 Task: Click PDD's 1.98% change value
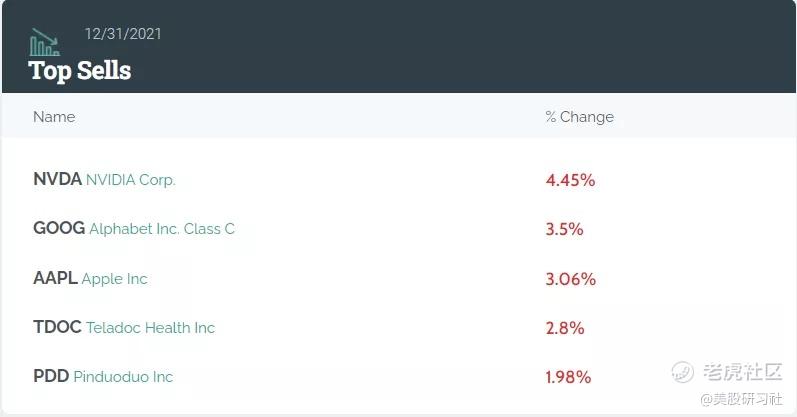[568, 377]
